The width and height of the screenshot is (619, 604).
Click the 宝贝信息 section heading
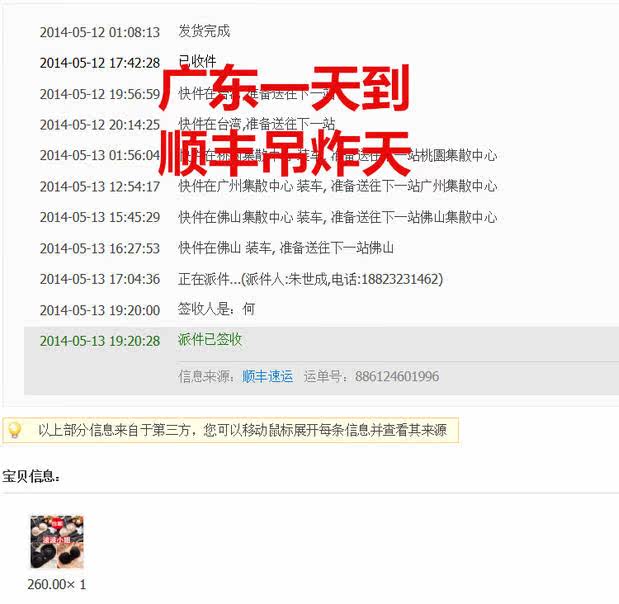click(x=31, y=476)
